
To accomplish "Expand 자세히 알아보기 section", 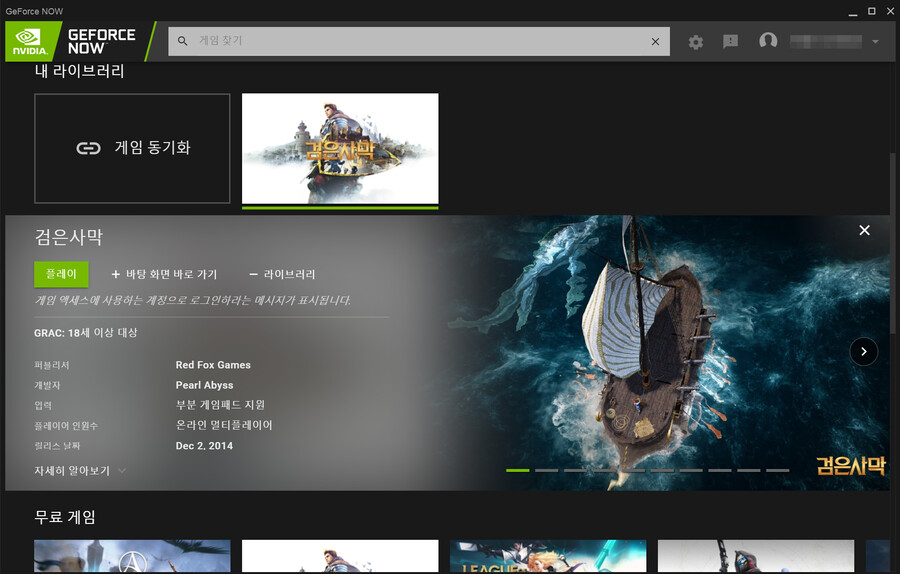I will tap(80, 471).
